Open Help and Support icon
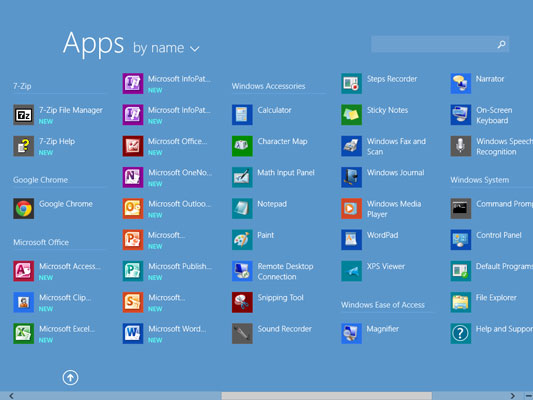 (461, 334)
